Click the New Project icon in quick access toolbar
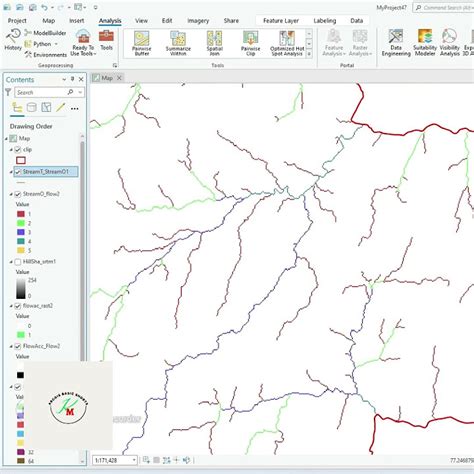474x474 pixels. tap(7, 7)
